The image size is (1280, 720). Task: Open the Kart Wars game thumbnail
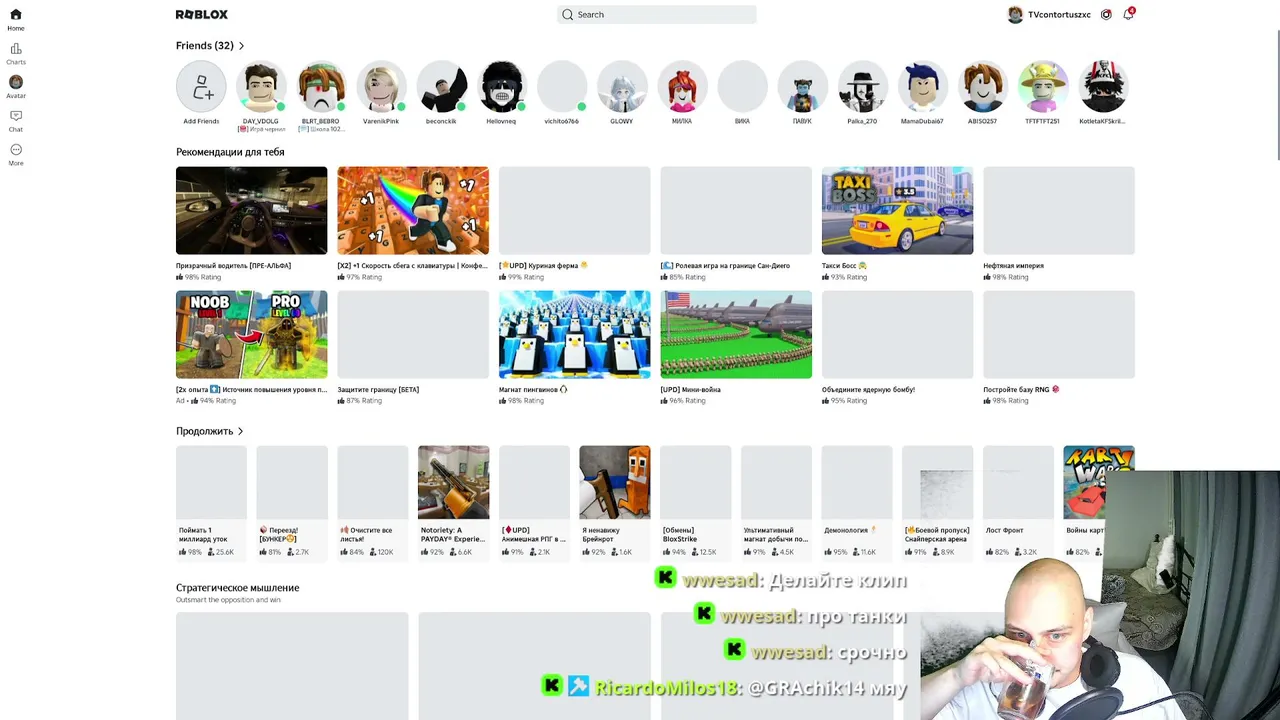tap(1099, 483)
